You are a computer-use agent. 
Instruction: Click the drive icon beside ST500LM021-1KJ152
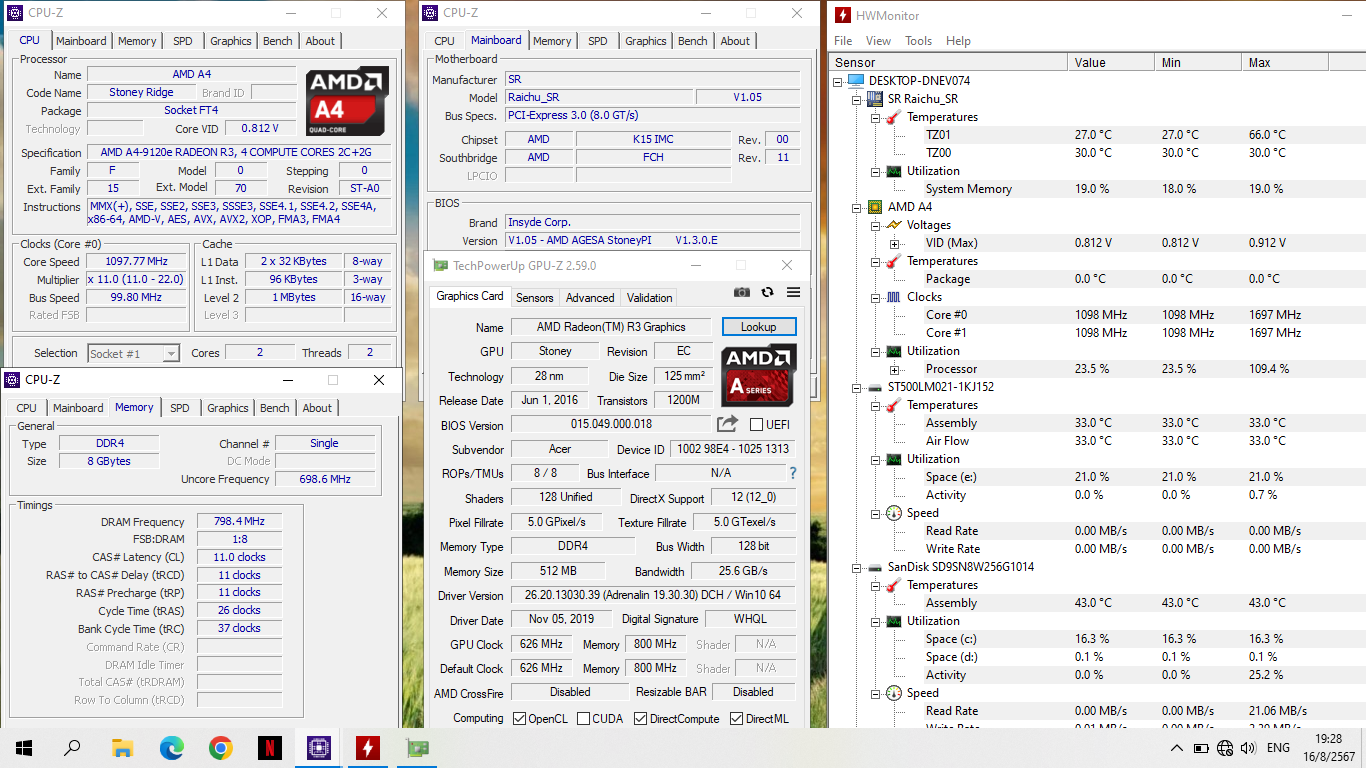click(x=874, y=386)
